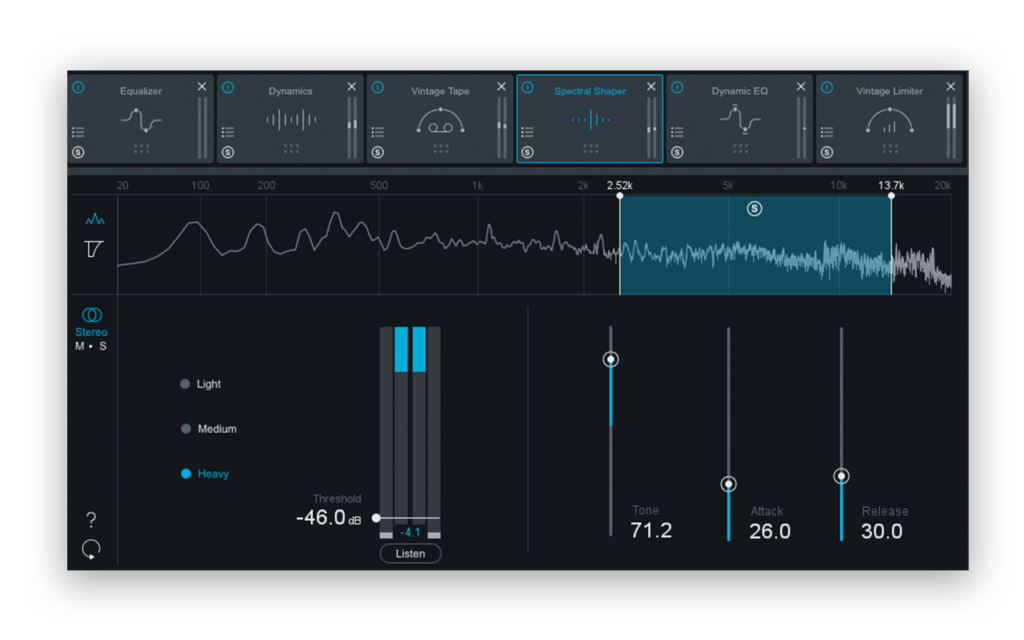Select the Vintage Tape module tab

point(440,118)
